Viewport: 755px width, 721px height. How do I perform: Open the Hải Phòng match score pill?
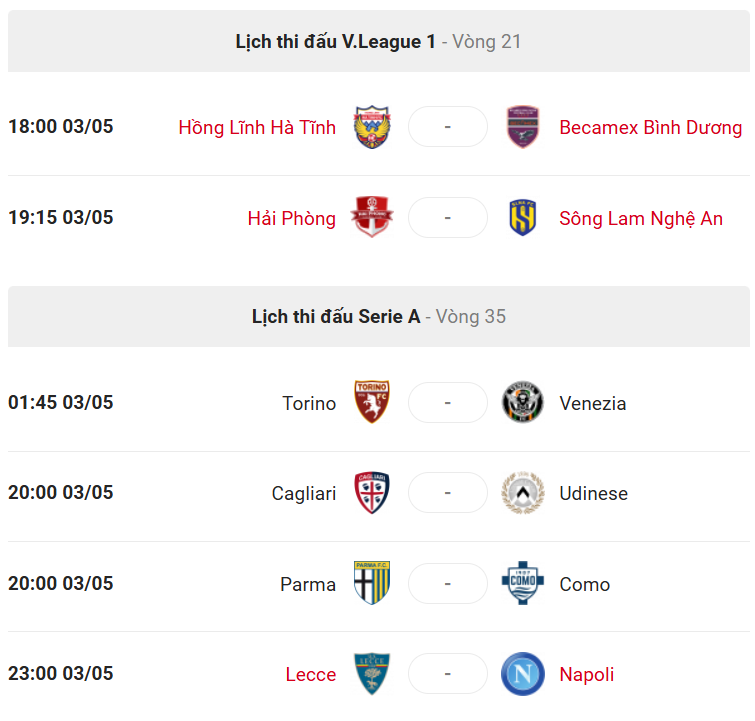(x=448, y=218)
